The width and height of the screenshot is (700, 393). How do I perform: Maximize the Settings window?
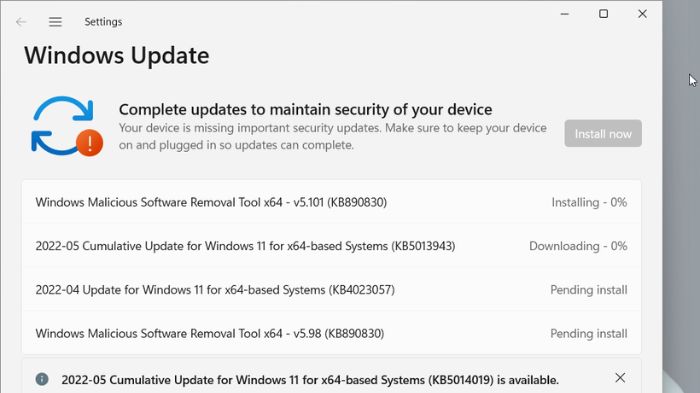604,14
